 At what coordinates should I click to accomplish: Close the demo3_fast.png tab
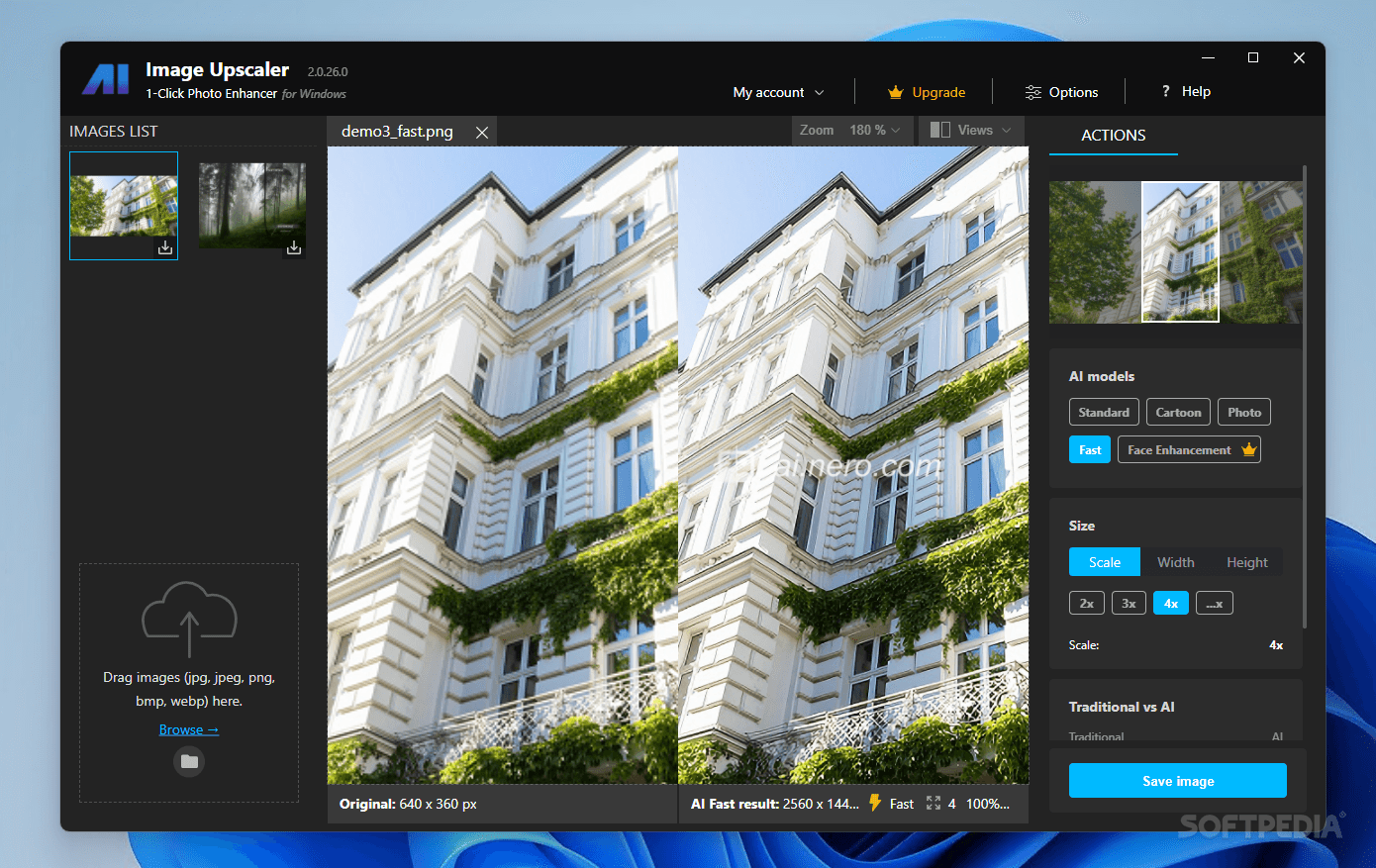pos(482,132)
